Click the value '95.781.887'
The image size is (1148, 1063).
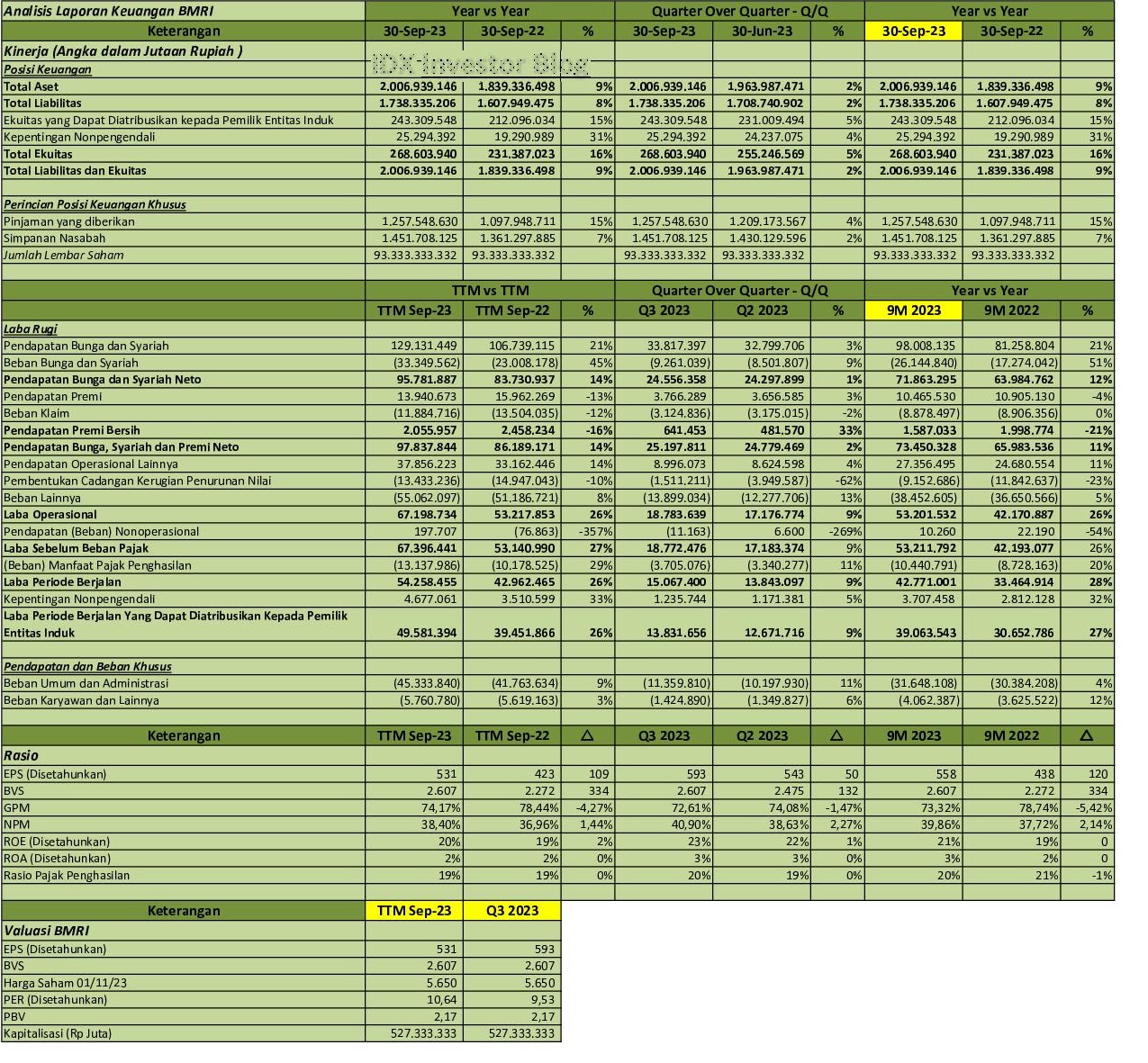pos(427,380)
